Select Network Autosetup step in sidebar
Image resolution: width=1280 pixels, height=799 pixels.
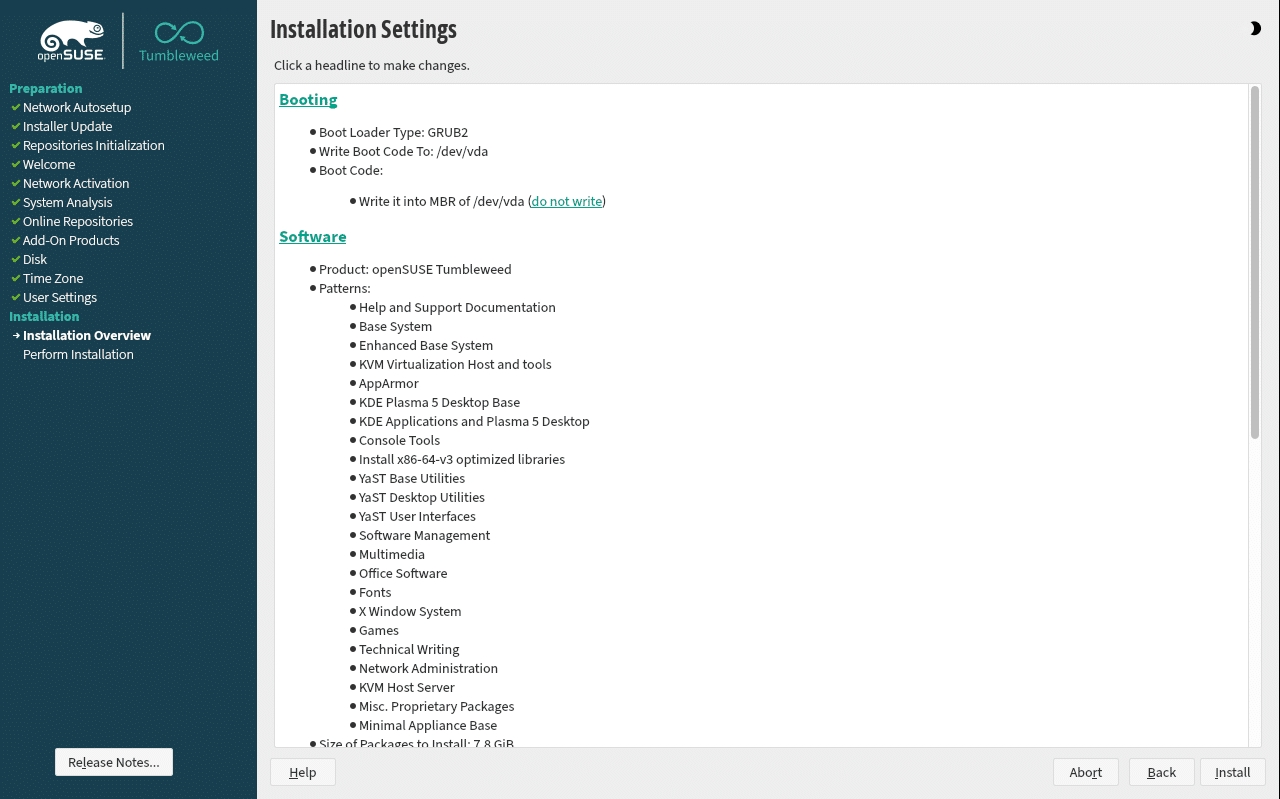pos(77,107)
